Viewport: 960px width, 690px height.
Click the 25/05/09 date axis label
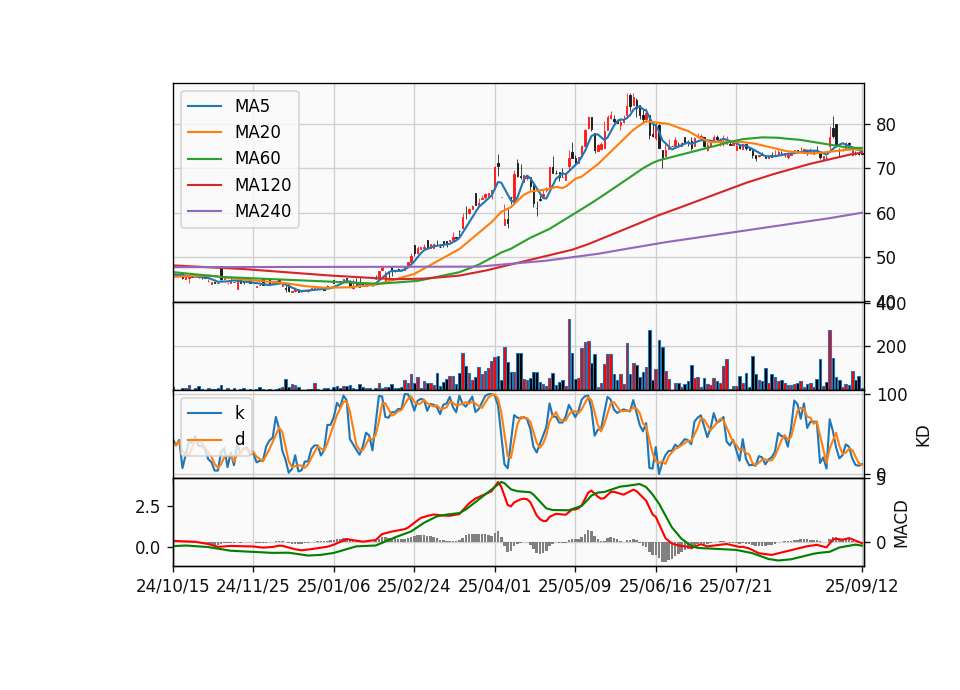click(x=575, y=586)
